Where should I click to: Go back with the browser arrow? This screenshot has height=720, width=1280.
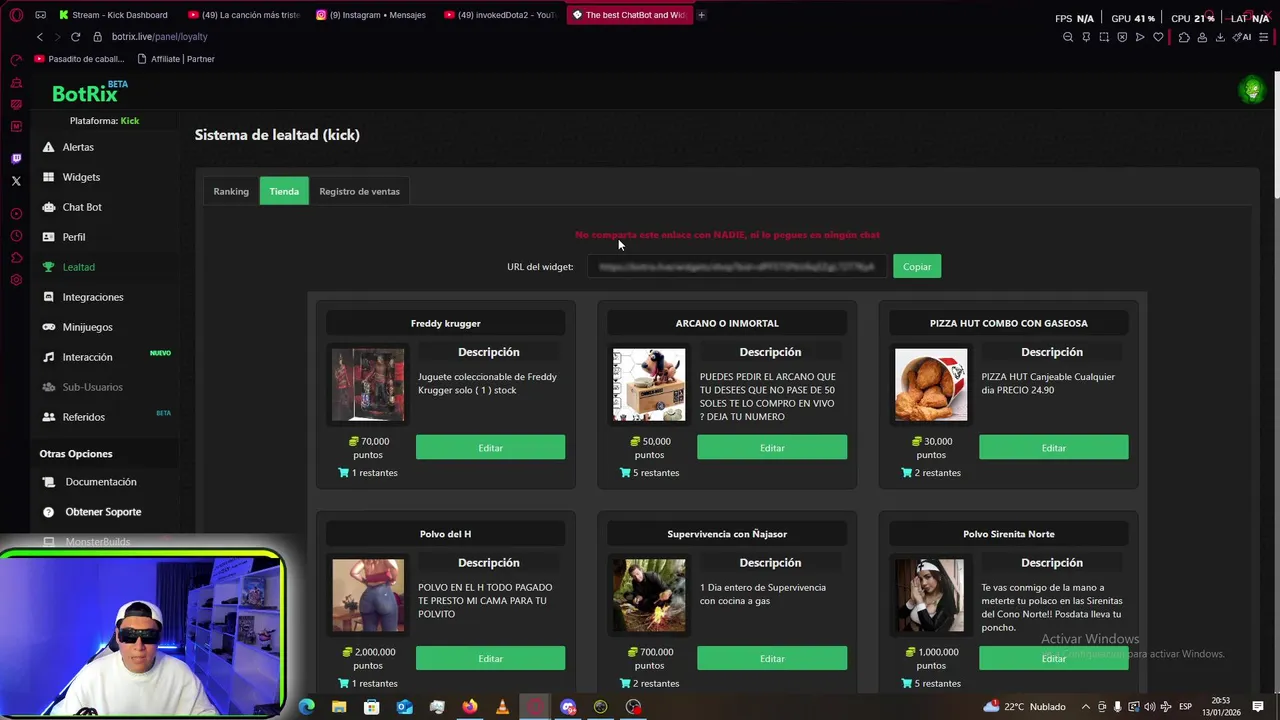tap(40, 37)
